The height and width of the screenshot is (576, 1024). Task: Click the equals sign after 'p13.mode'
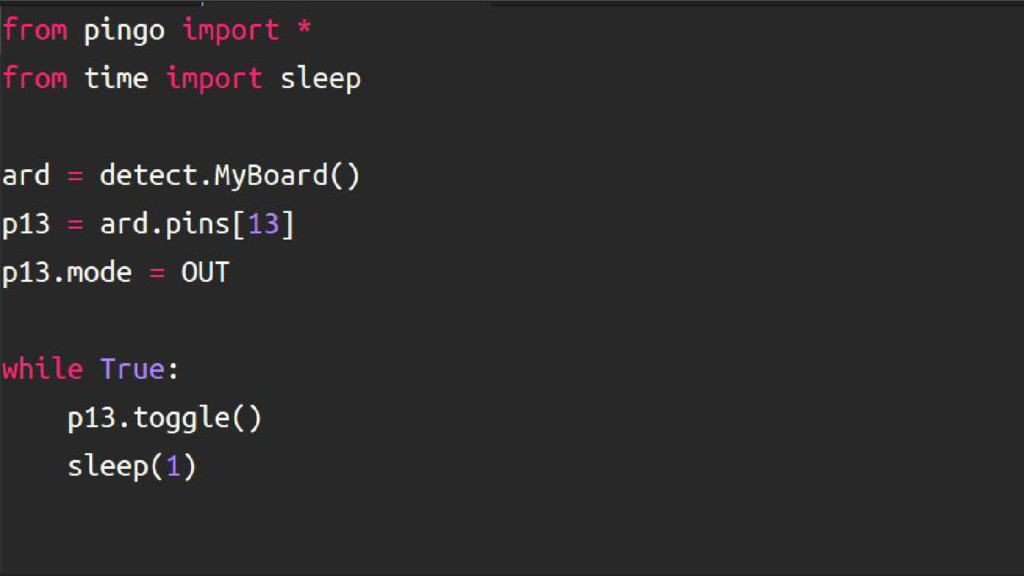tap(157, 274)
